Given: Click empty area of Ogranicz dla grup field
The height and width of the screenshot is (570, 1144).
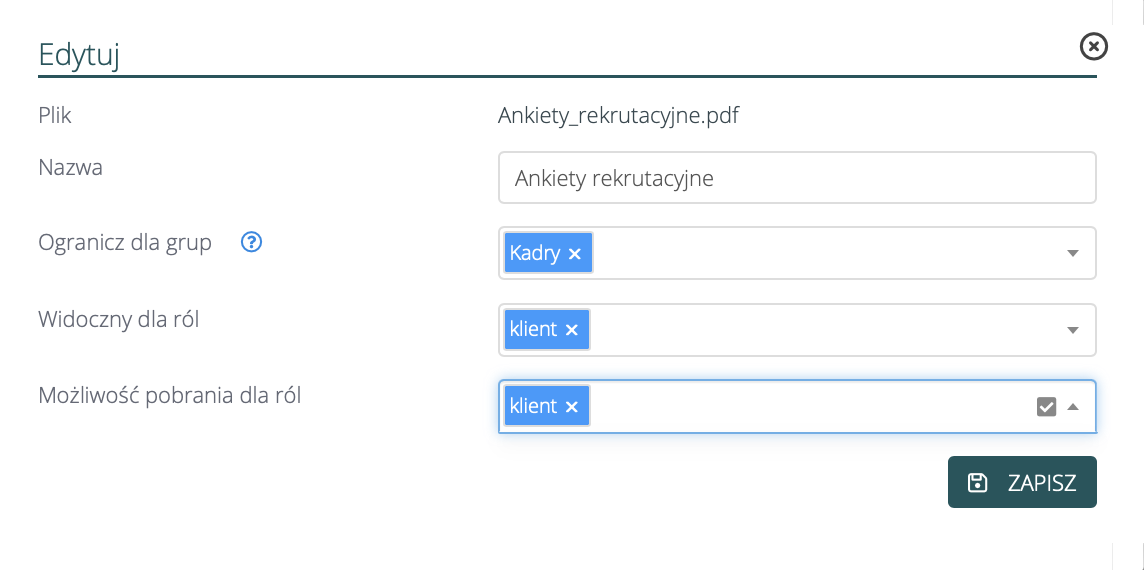Looking at the screenshot, I should [x=820, y=253].
